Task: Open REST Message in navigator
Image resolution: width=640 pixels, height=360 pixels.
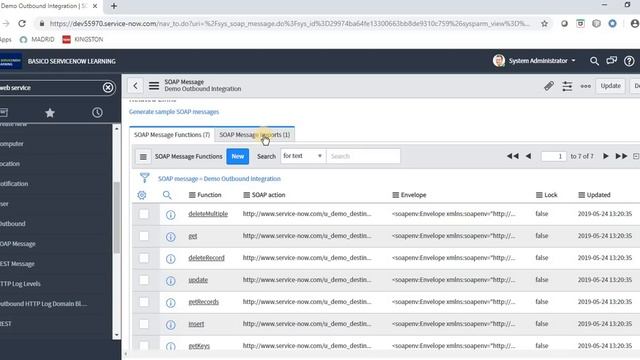Action: pyautogui.click(x=17, y=264)
